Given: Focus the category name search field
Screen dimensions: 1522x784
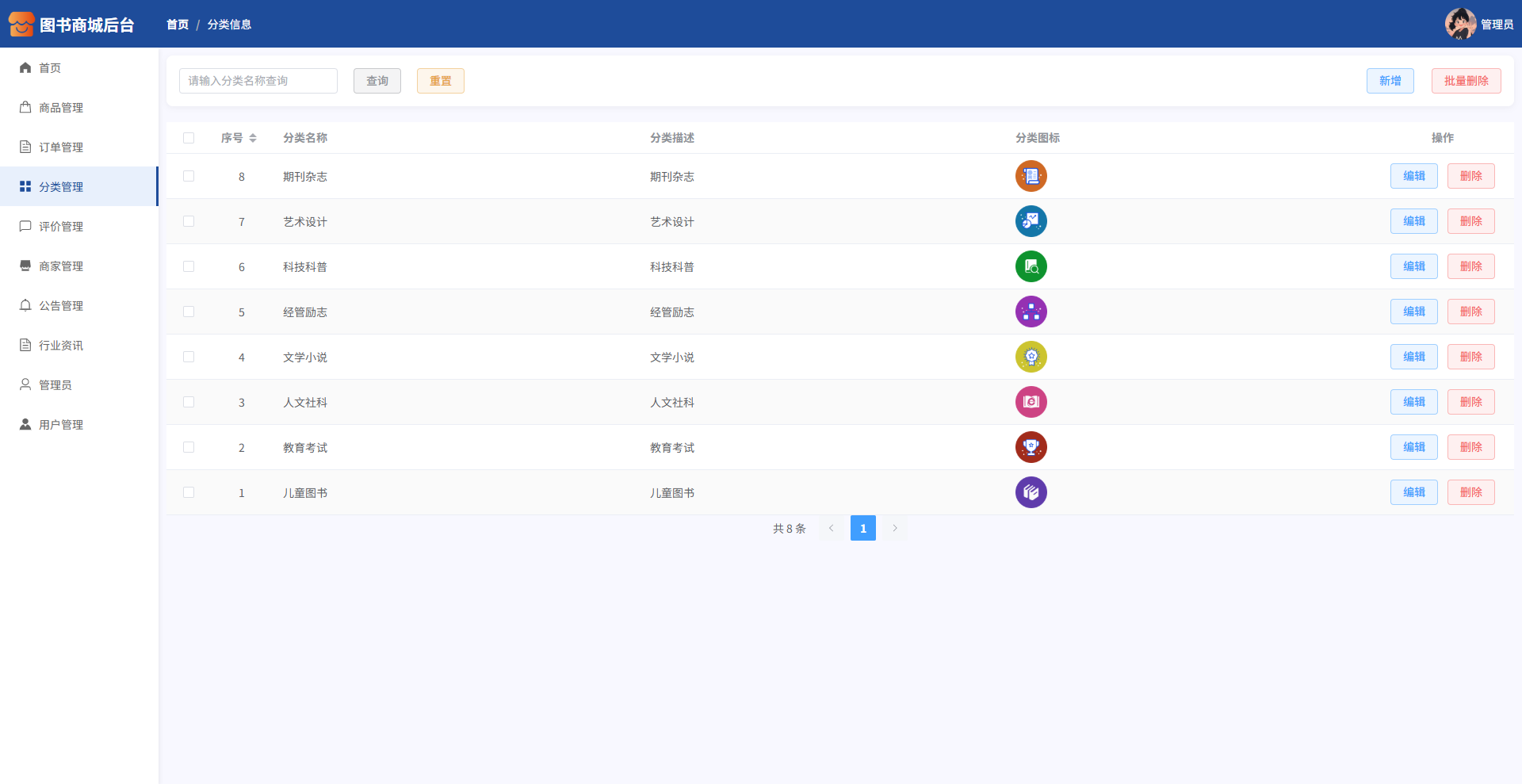Looking at the screenshot, I should [x=258, y=81].
